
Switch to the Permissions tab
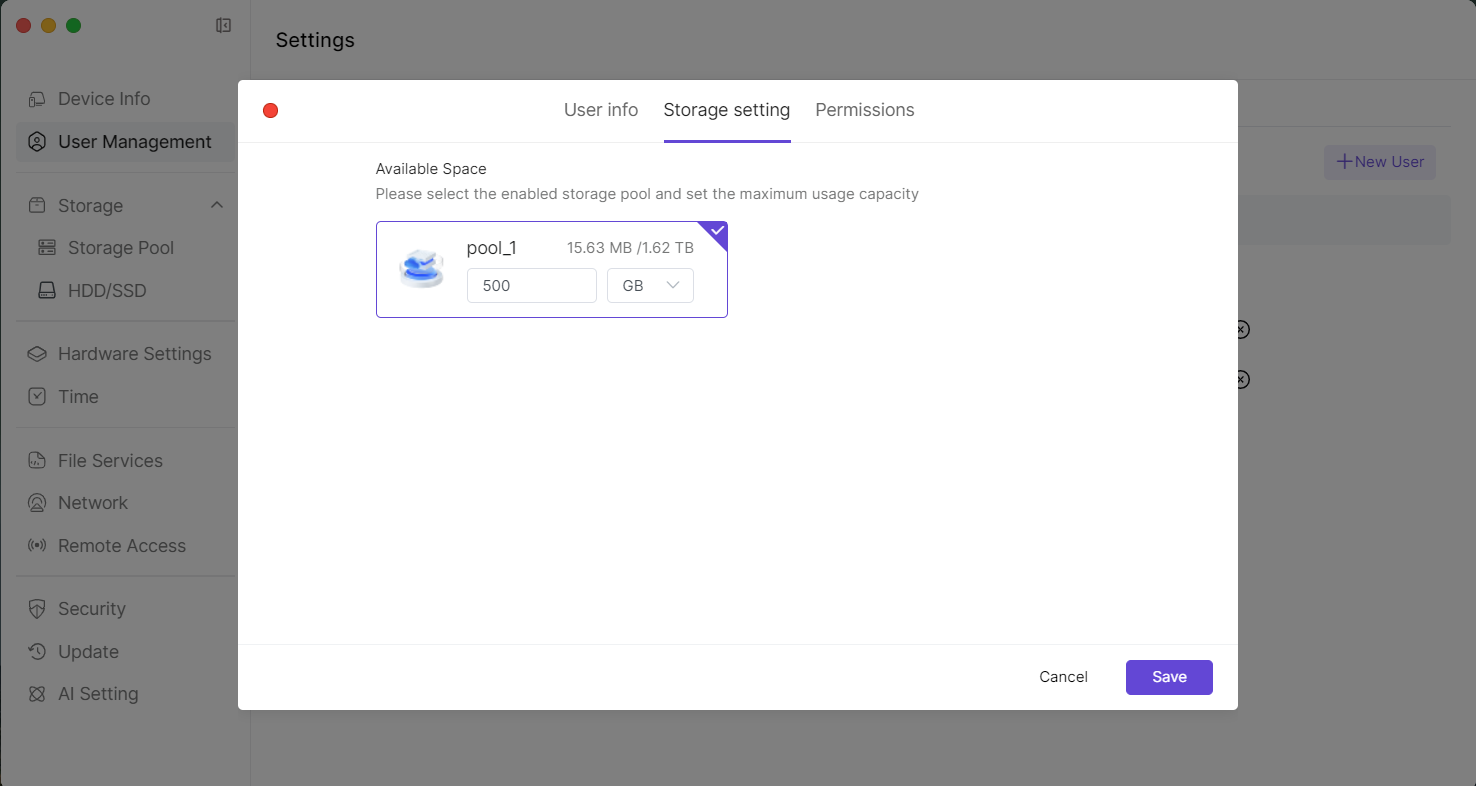pos(865,110)
